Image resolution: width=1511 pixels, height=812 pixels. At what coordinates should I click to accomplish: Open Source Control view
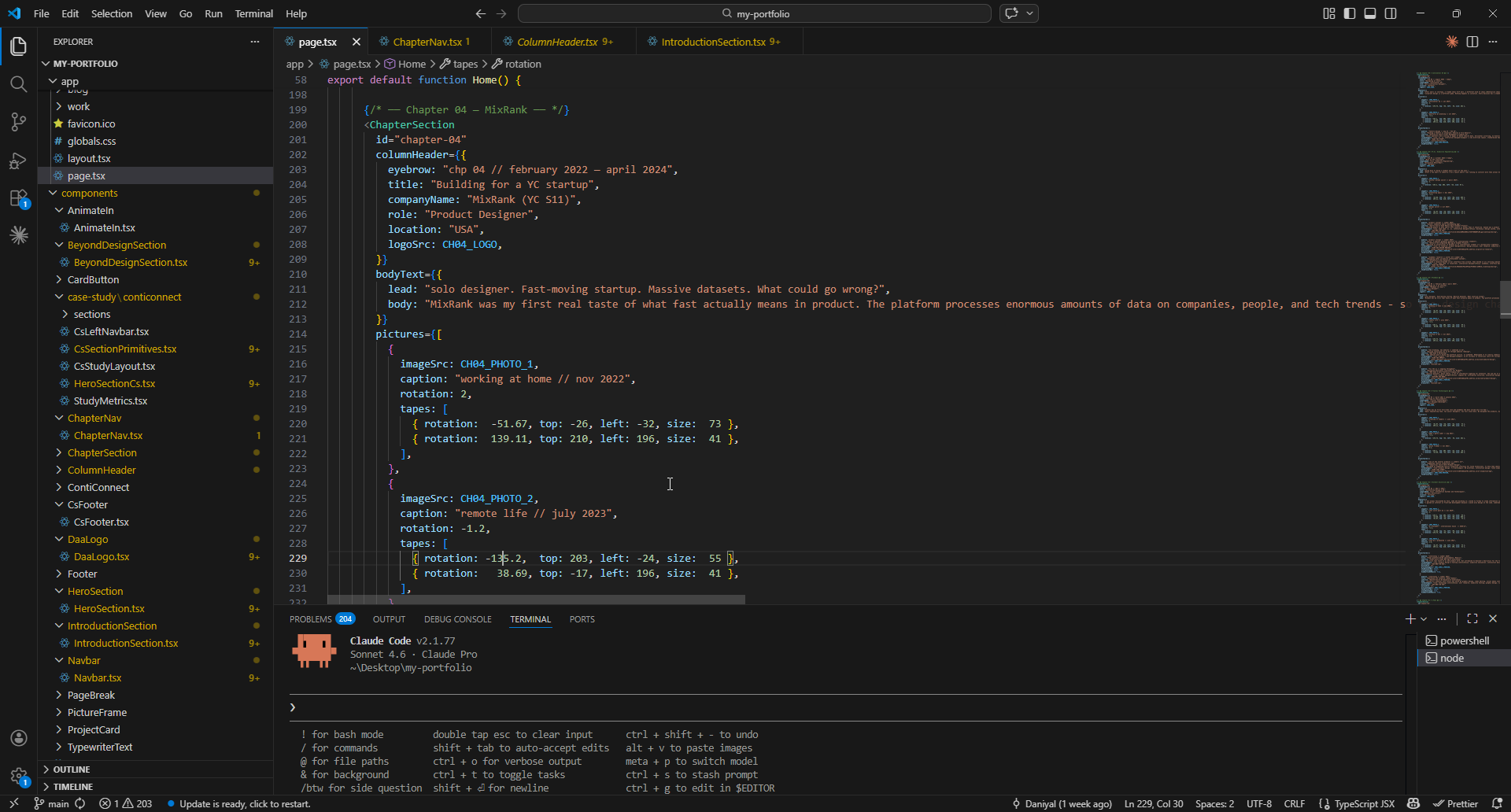[19, 122]
